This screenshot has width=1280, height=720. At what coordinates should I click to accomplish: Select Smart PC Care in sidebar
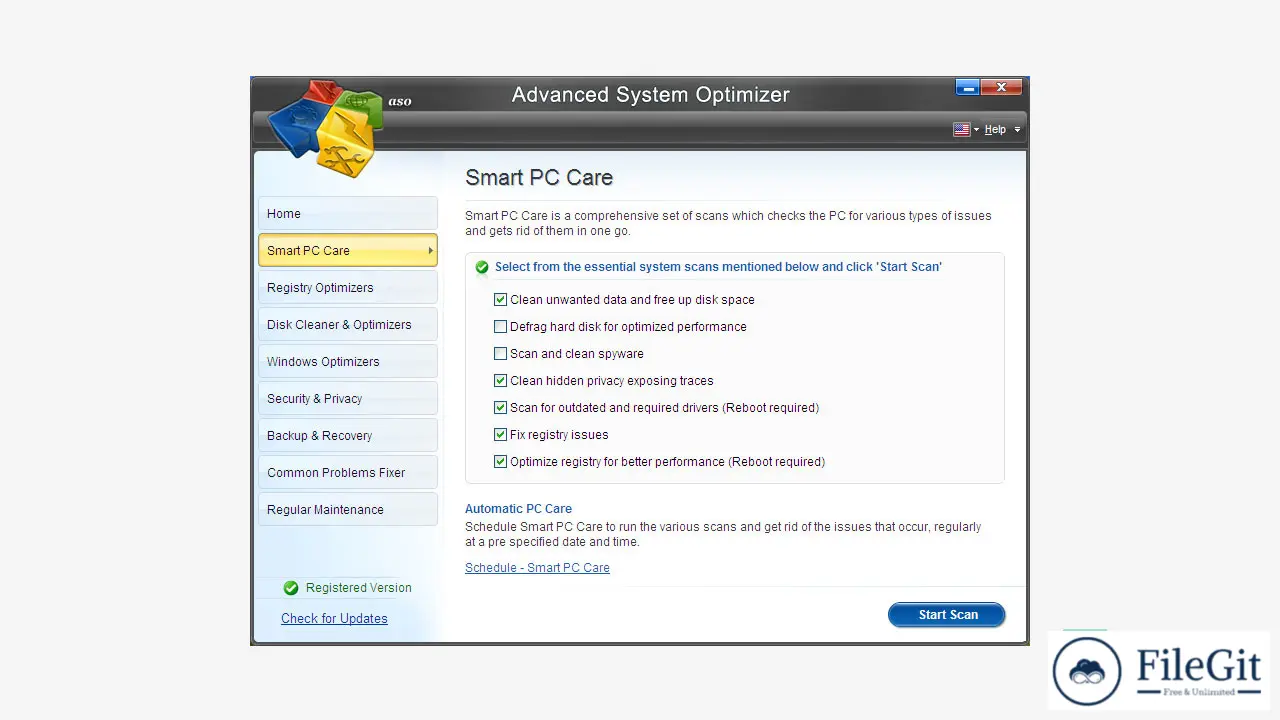[x=348, y=250]
